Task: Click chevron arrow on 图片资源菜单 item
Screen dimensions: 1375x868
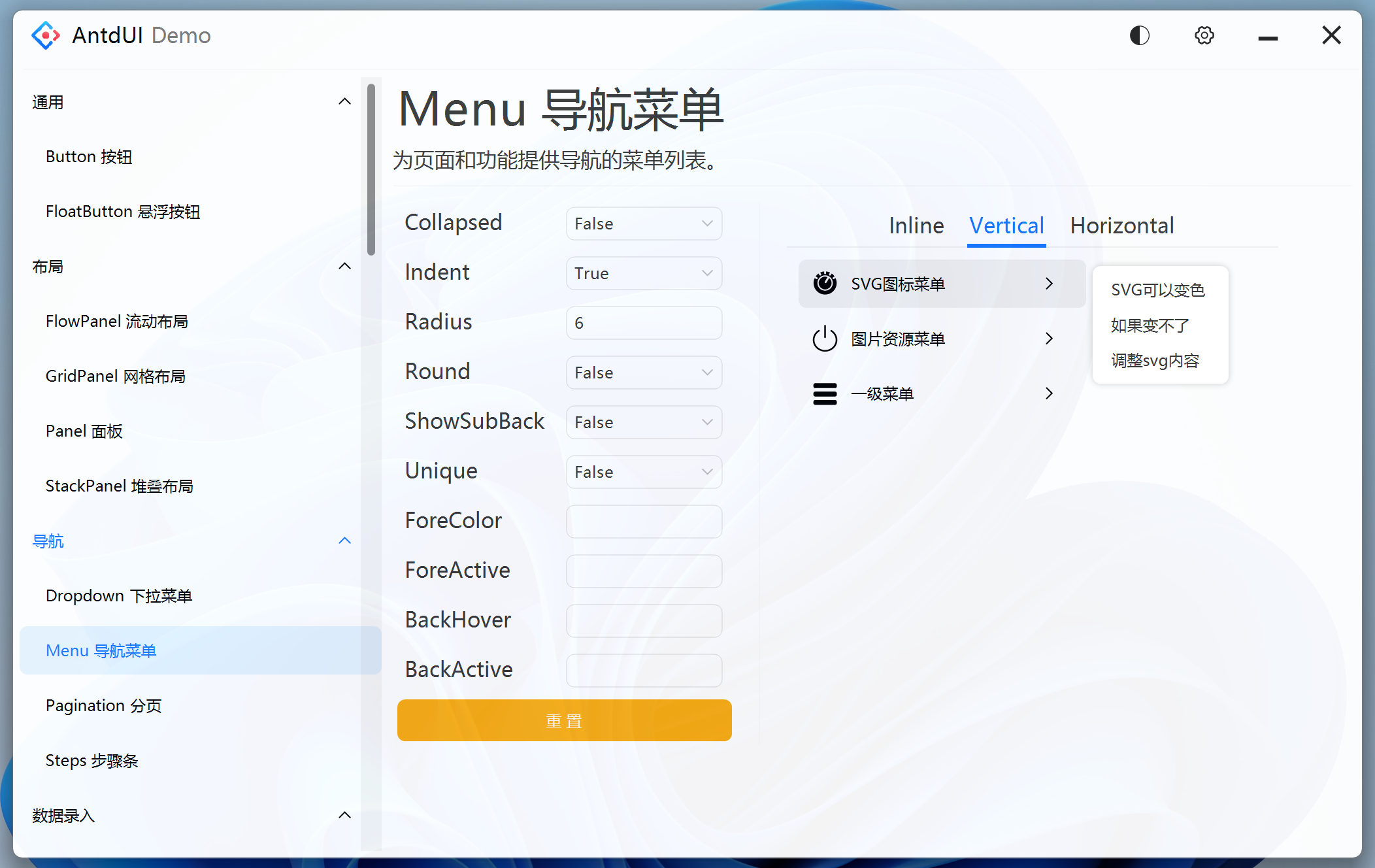Action: point(1049,339)
